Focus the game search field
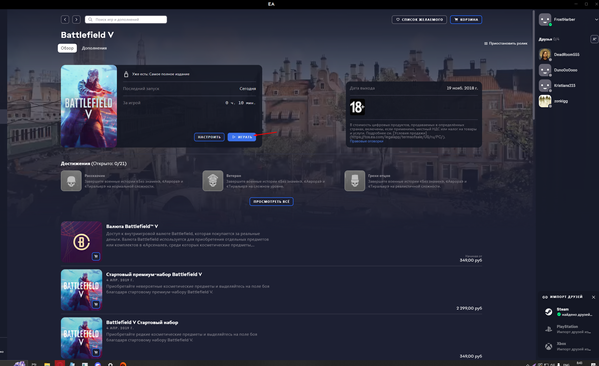 tap(126, 19)
